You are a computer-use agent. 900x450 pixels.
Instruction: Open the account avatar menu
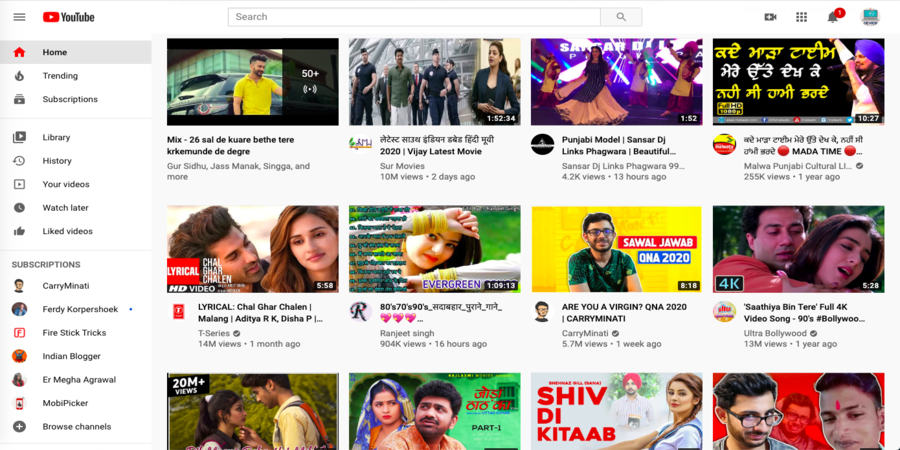tap(870, 17)
